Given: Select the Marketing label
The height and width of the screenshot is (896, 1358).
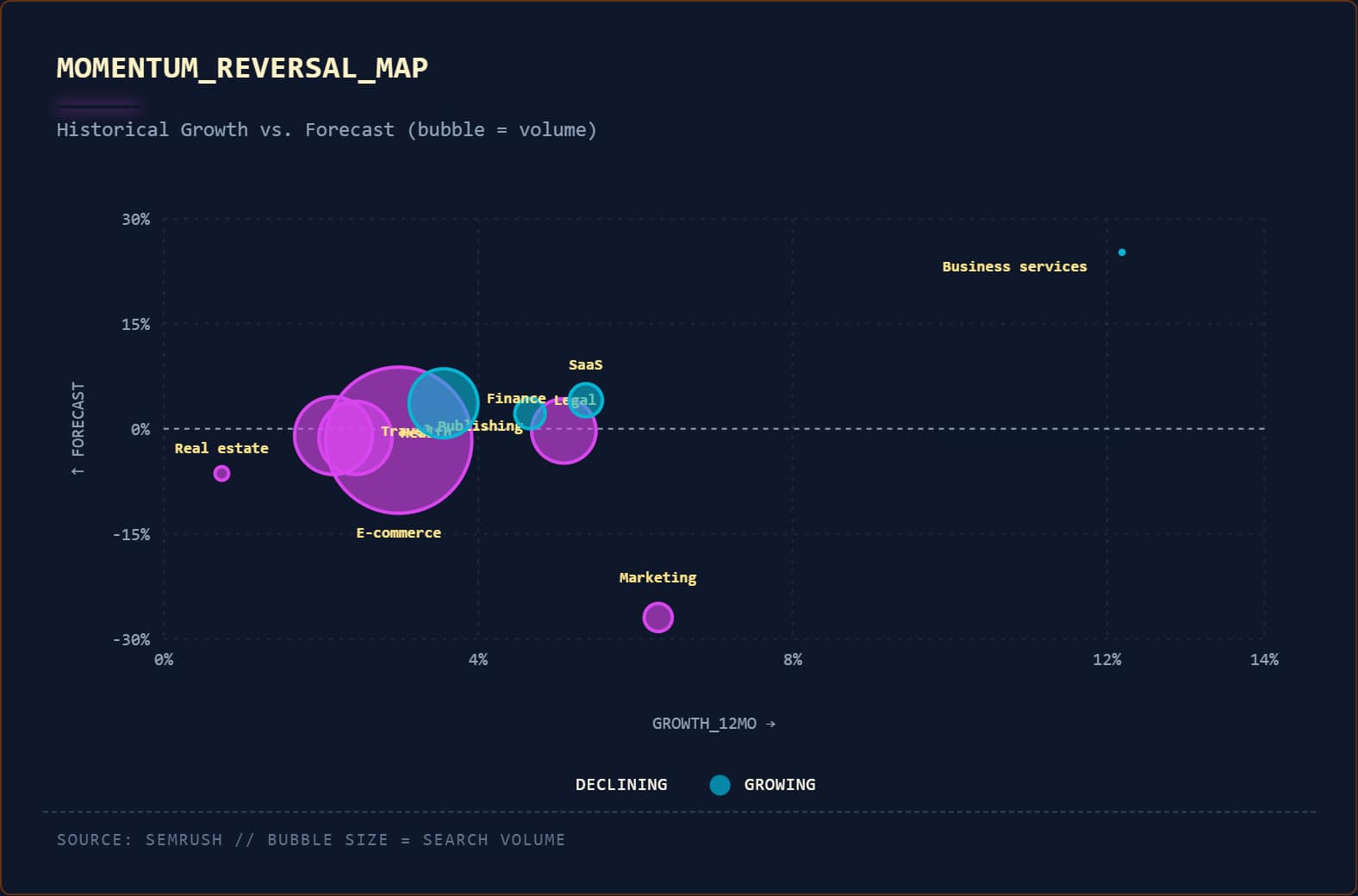Looking at the screenshot, I should point(657,578).
